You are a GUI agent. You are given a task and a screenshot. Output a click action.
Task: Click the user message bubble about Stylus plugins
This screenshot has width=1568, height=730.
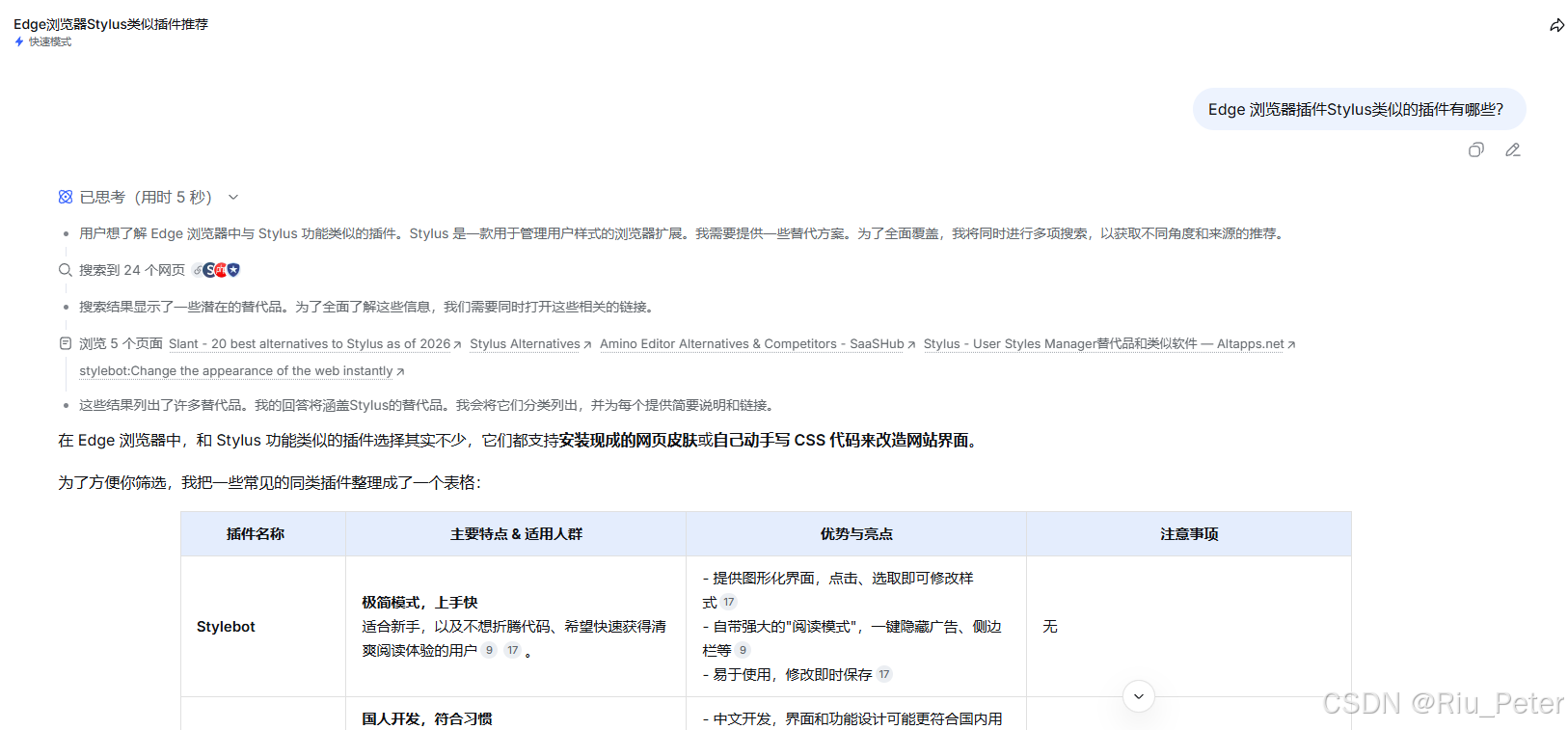1359,109
